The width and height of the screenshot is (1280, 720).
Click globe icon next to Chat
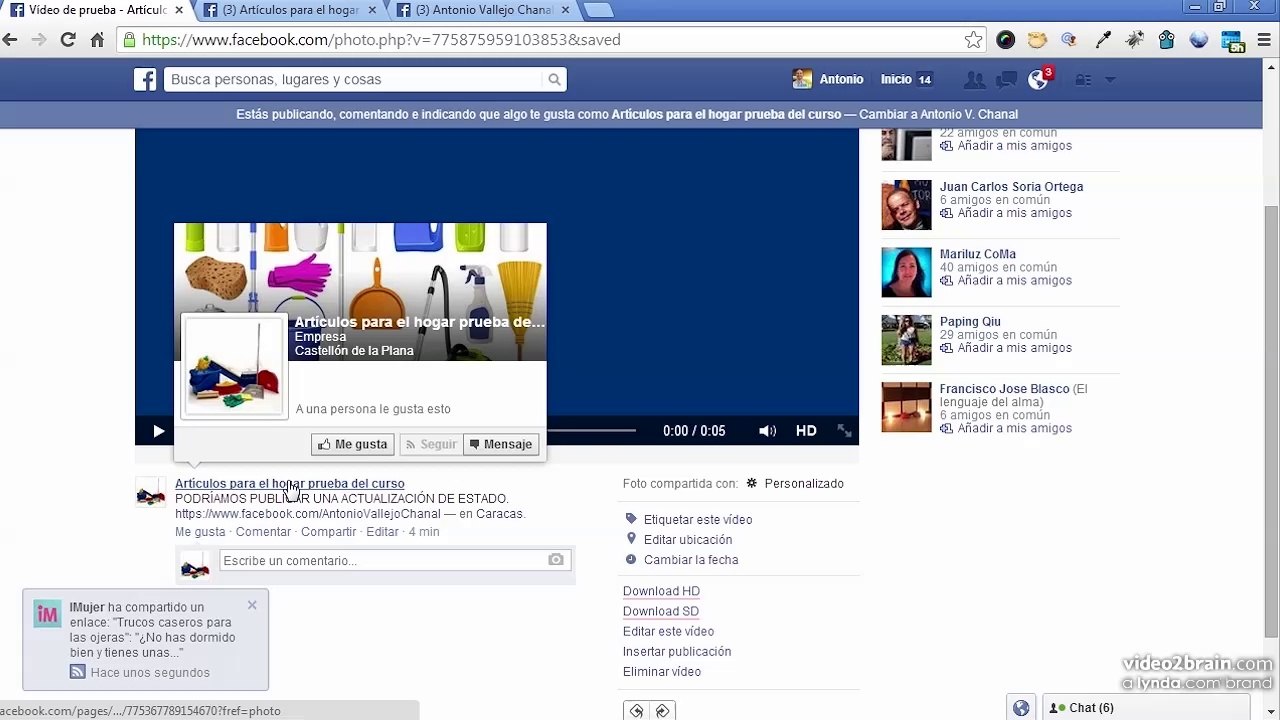click(1021, 708)
